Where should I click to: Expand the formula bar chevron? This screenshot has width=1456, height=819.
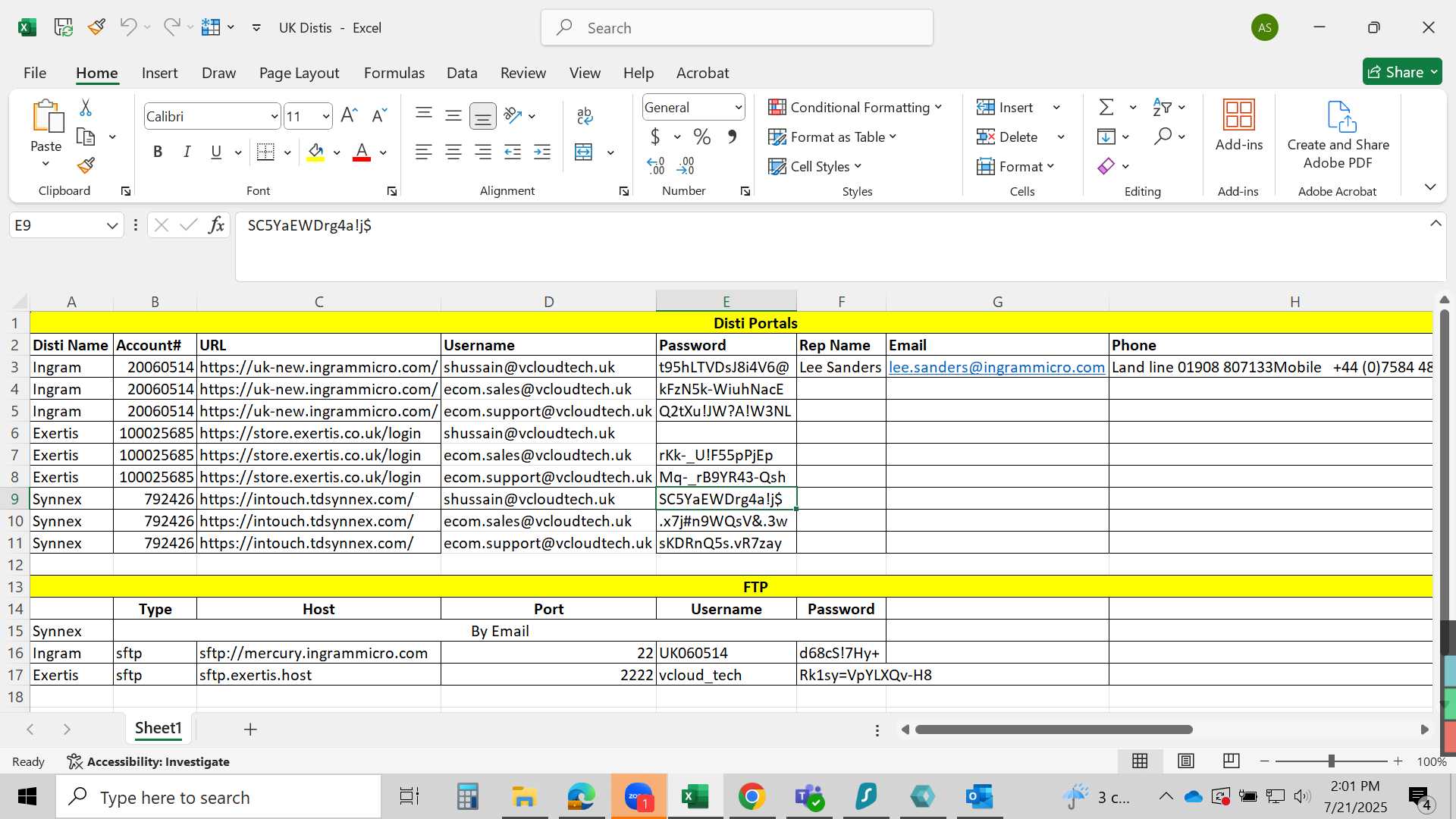[1436, 223]
